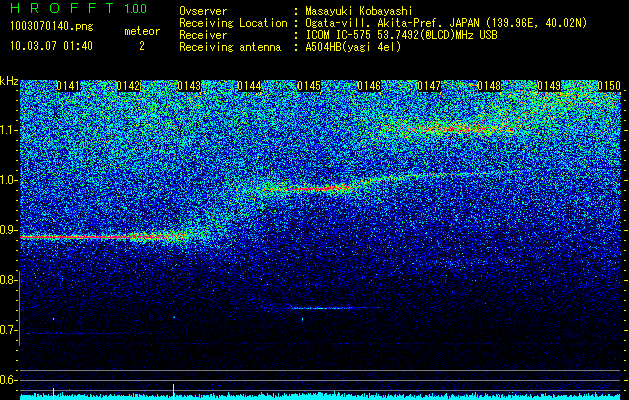Click the 1.1 kHz axis label
Viewport: 629px width, 400px height.
(8, 130)
